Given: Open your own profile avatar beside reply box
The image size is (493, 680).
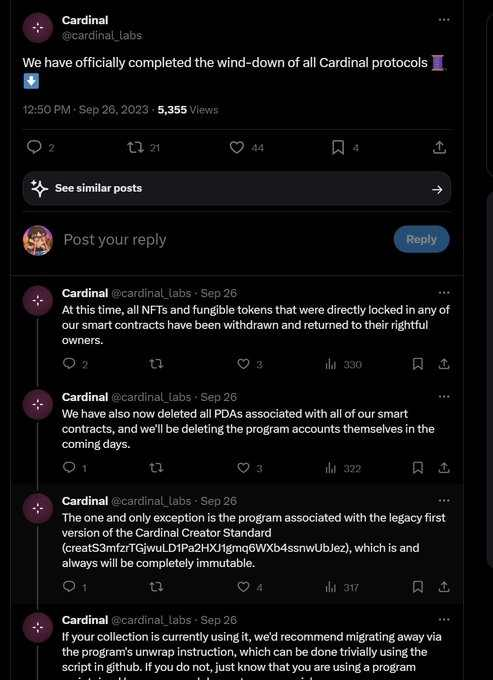Looking at the screenshot, I should pos(38,240).
